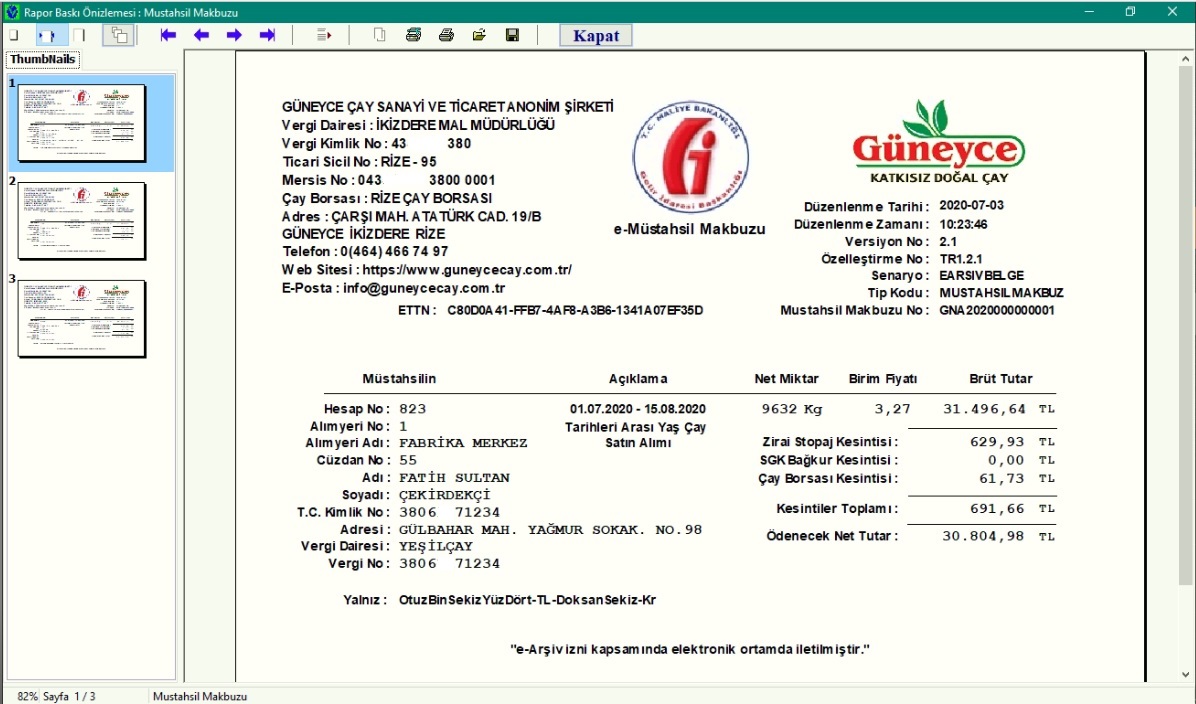Minimize the Rapor Baskı Önizlemesi window

tap(1089, 12)
